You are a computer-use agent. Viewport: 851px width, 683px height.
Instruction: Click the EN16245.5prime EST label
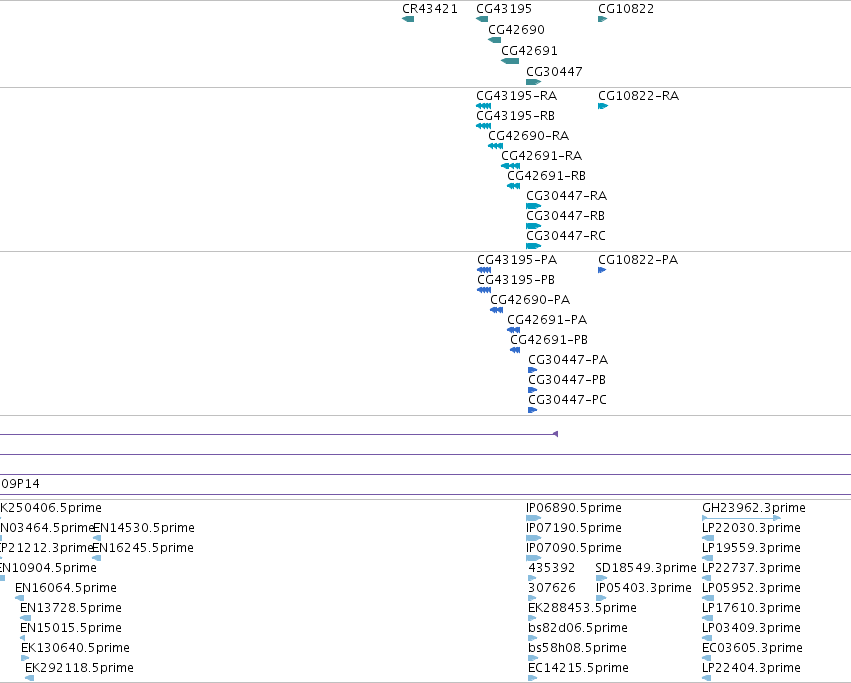143,548
